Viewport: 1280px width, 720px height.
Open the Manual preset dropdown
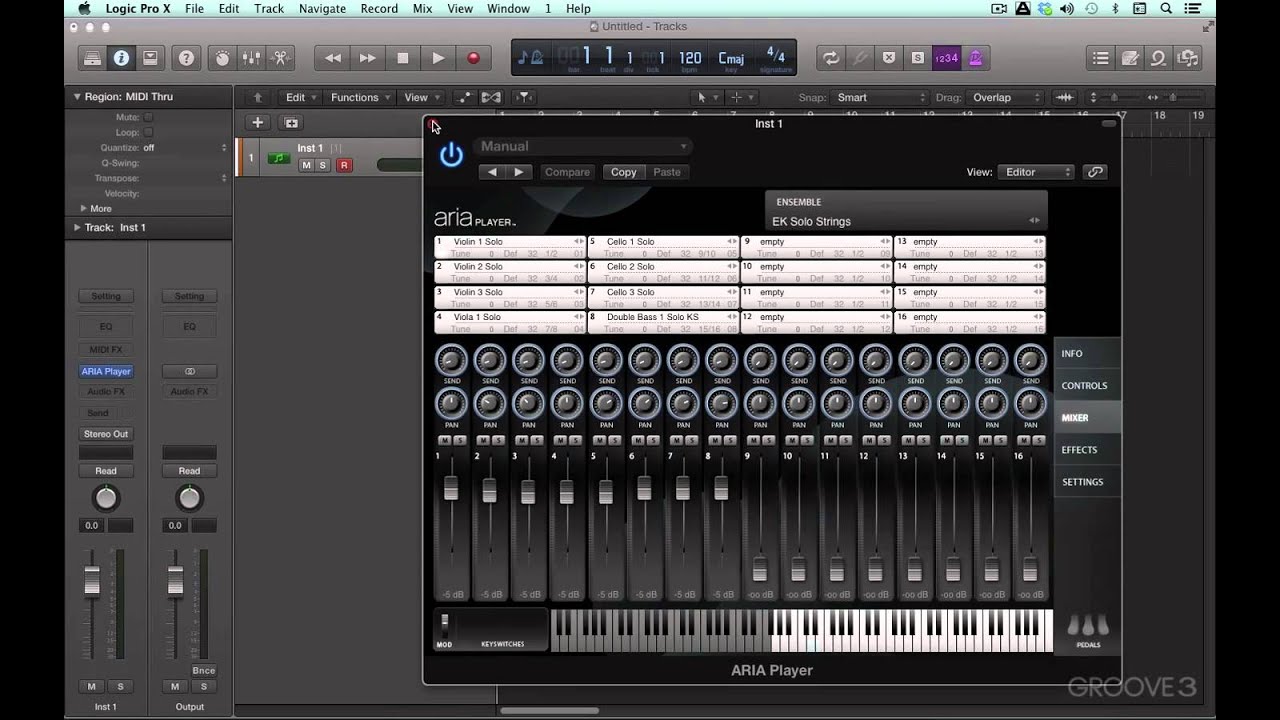click(x=583, y=146)
